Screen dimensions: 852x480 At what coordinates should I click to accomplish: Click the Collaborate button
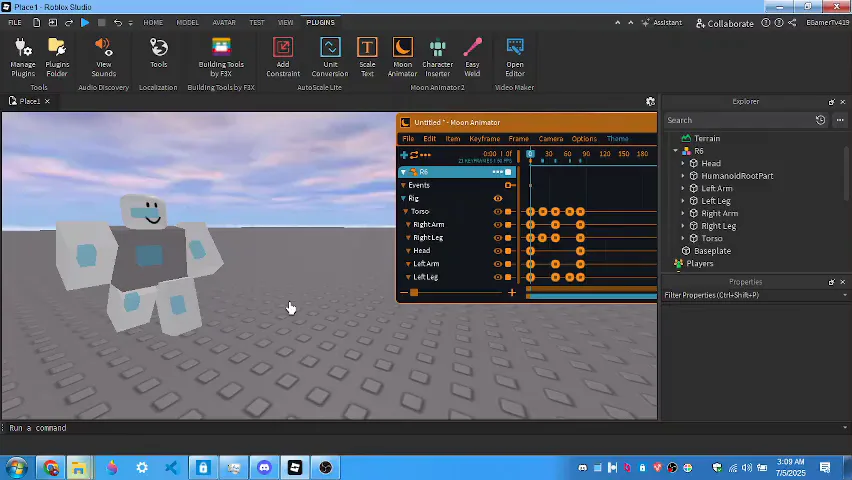pos(725,23)
